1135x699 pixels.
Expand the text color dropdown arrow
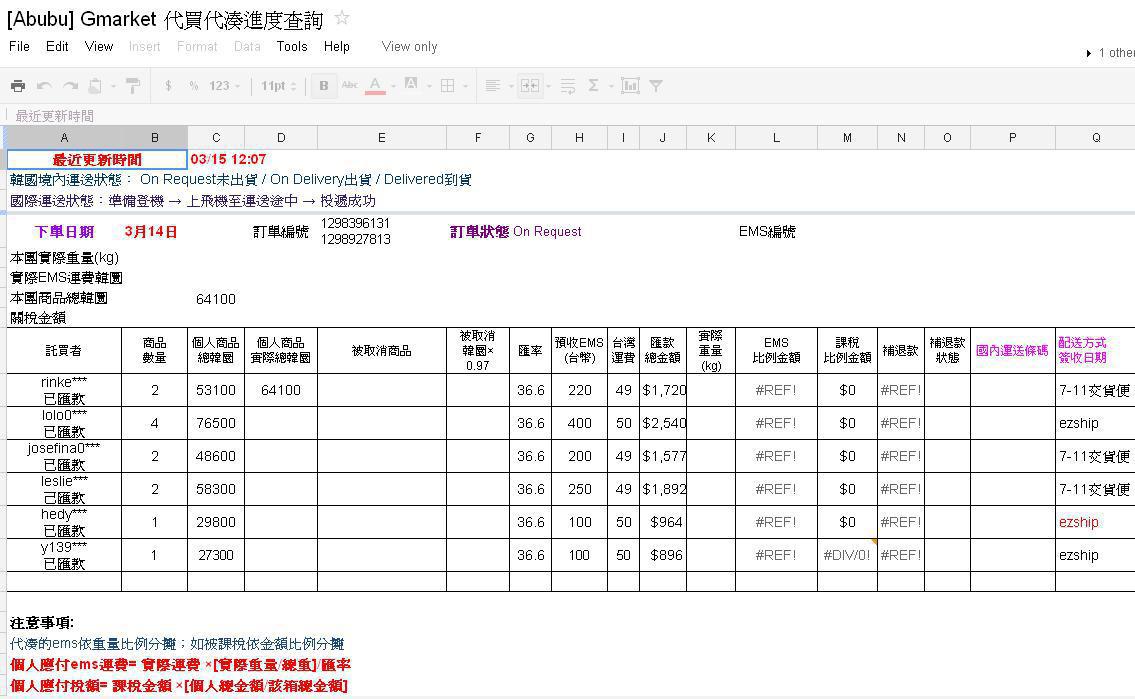[393, 87]
